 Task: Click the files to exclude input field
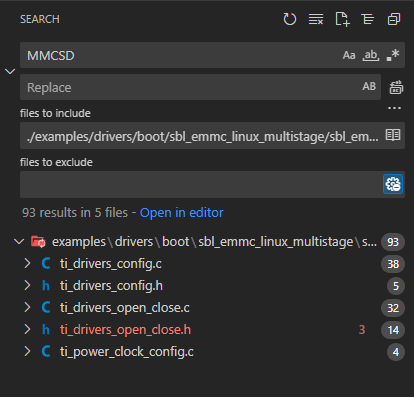pos(201,184)
